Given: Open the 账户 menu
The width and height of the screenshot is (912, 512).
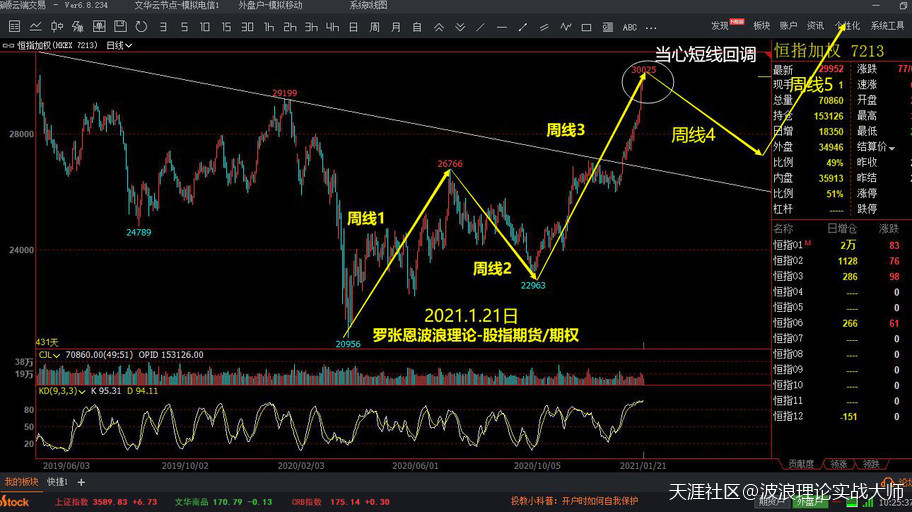Looking at the screenshot, I should [788, 26].
